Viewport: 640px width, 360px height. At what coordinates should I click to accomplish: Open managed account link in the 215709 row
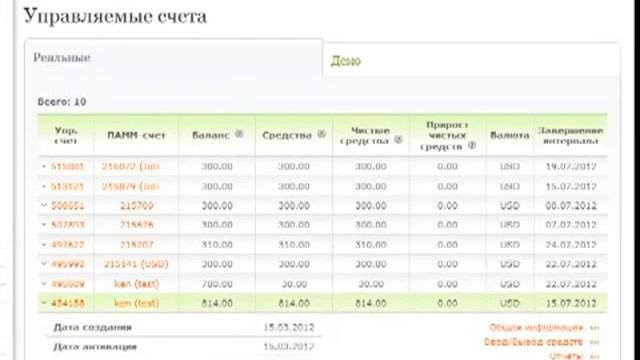pos(67,206)
